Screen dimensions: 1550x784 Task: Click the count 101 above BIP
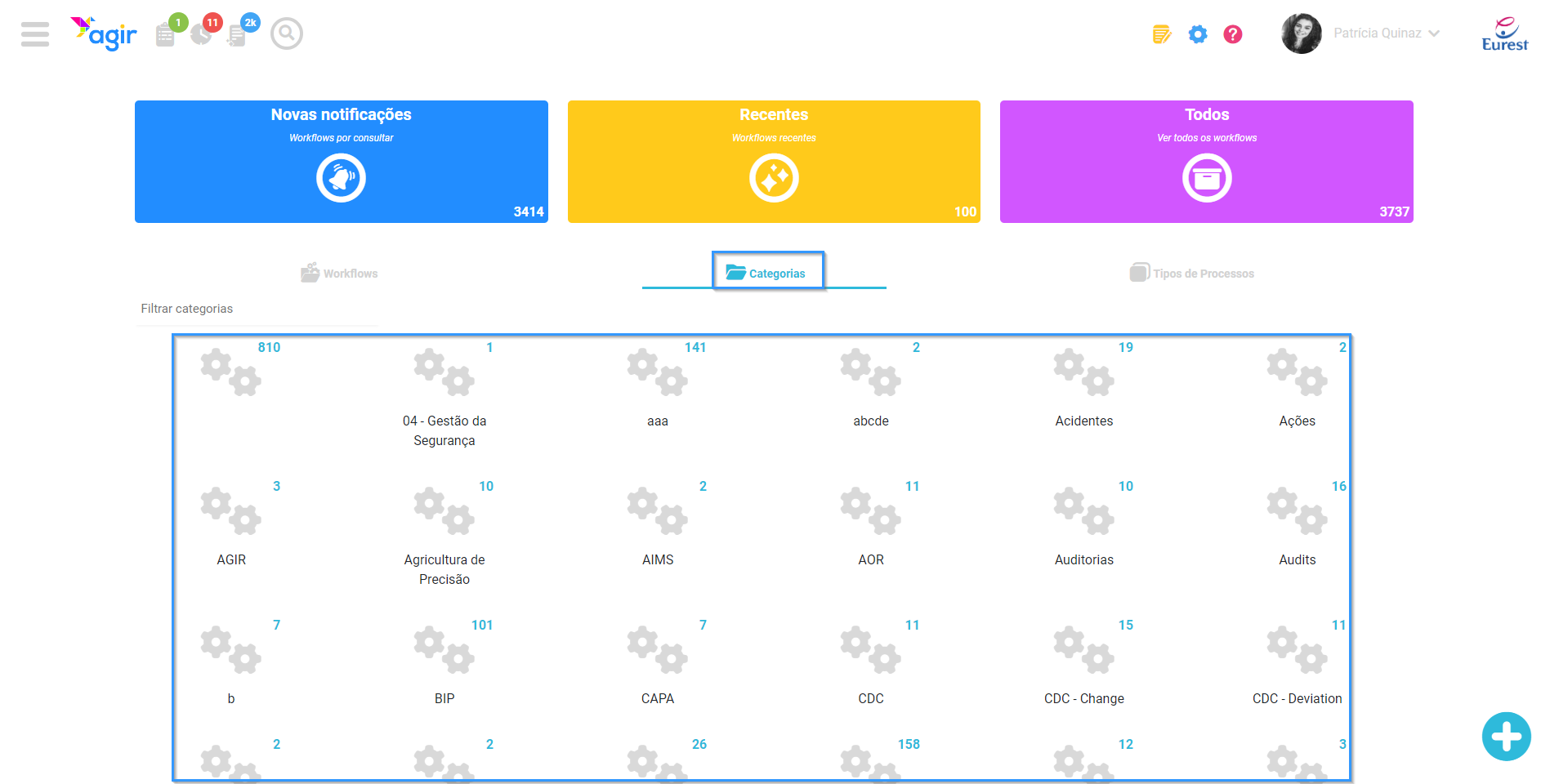click(482, 625)
